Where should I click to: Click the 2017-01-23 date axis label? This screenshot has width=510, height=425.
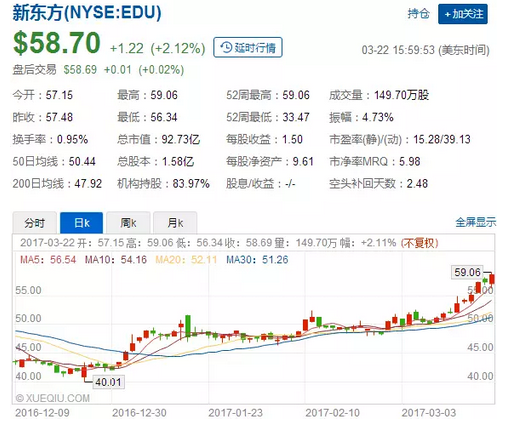pyautogui.click(x=236, y=413)
